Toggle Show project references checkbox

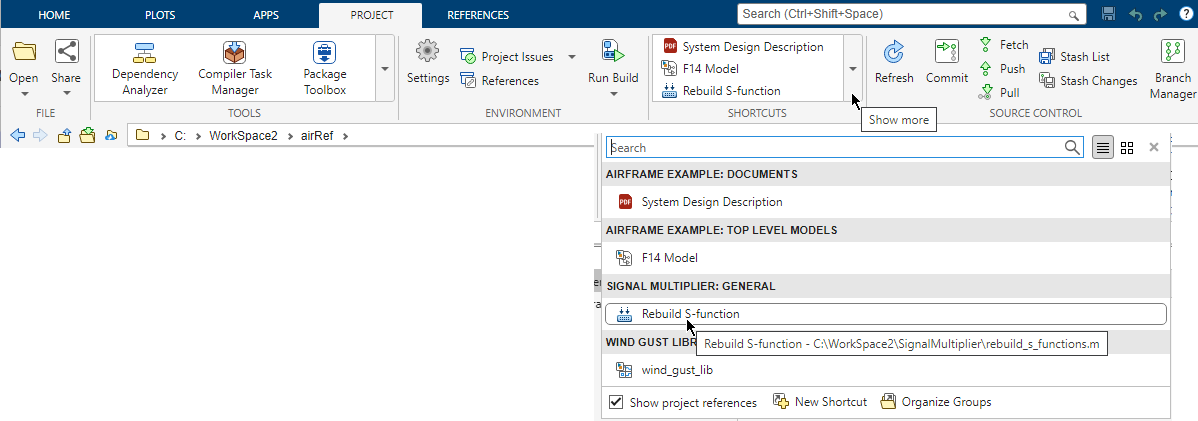pos(616,402)
